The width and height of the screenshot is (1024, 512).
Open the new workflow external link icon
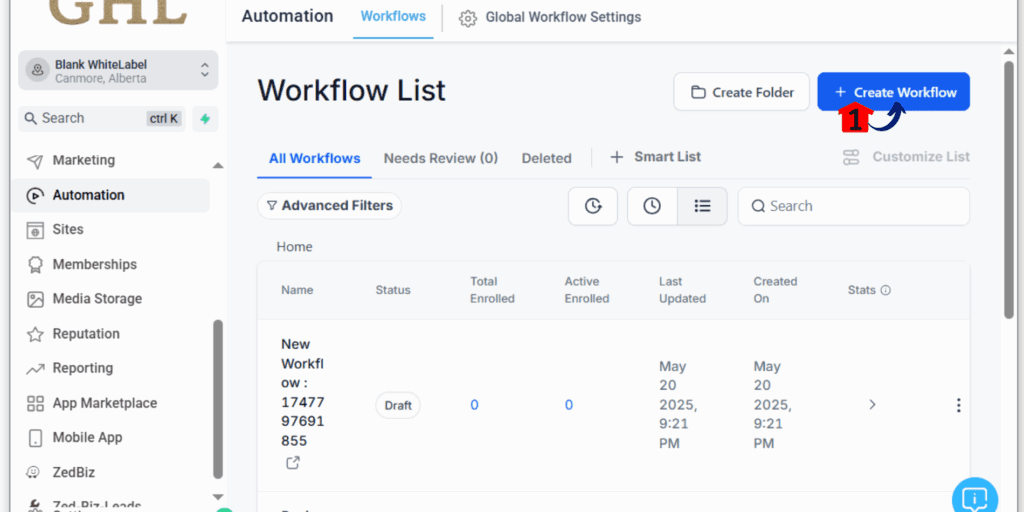click(293, 463)
